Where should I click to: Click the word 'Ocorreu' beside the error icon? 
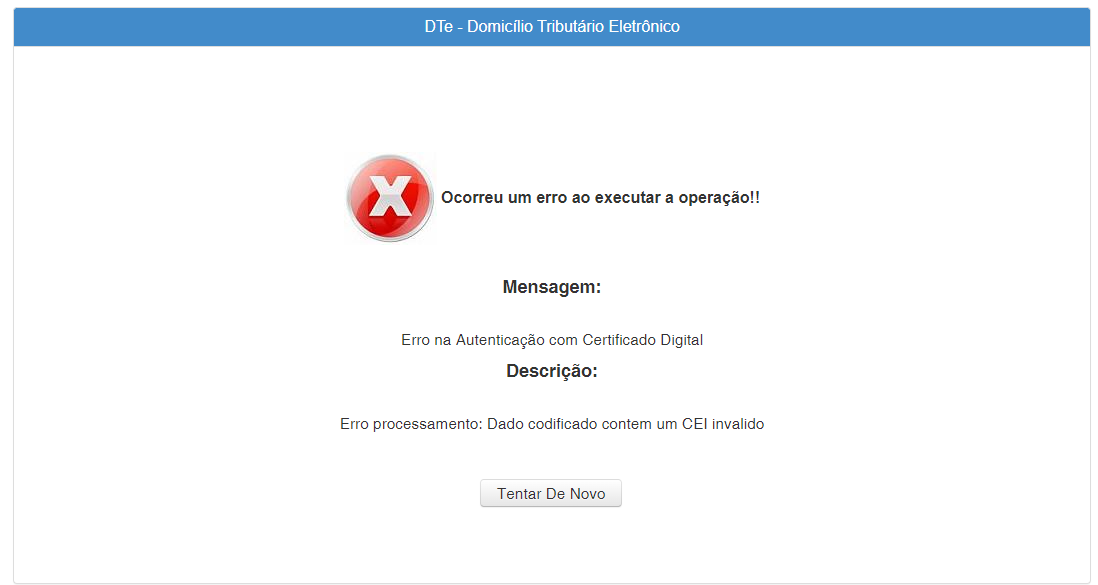pyautogui.click(x=472, y=198)
